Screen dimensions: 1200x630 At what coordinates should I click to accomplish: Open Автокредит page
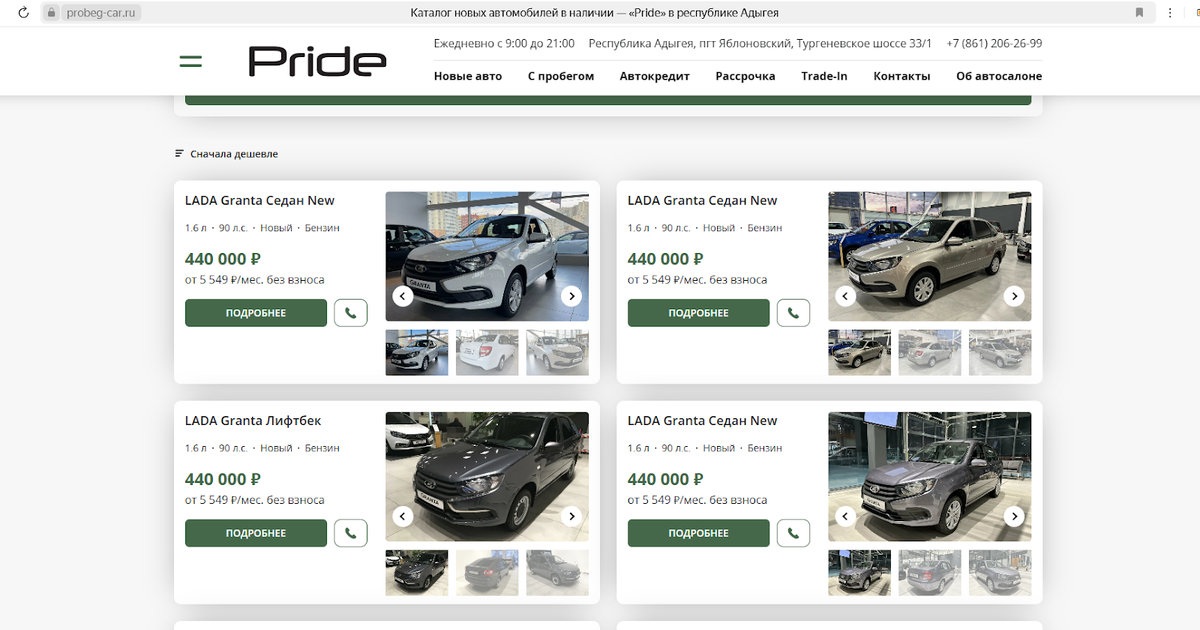pyautogui.click(x=655, y=76)
